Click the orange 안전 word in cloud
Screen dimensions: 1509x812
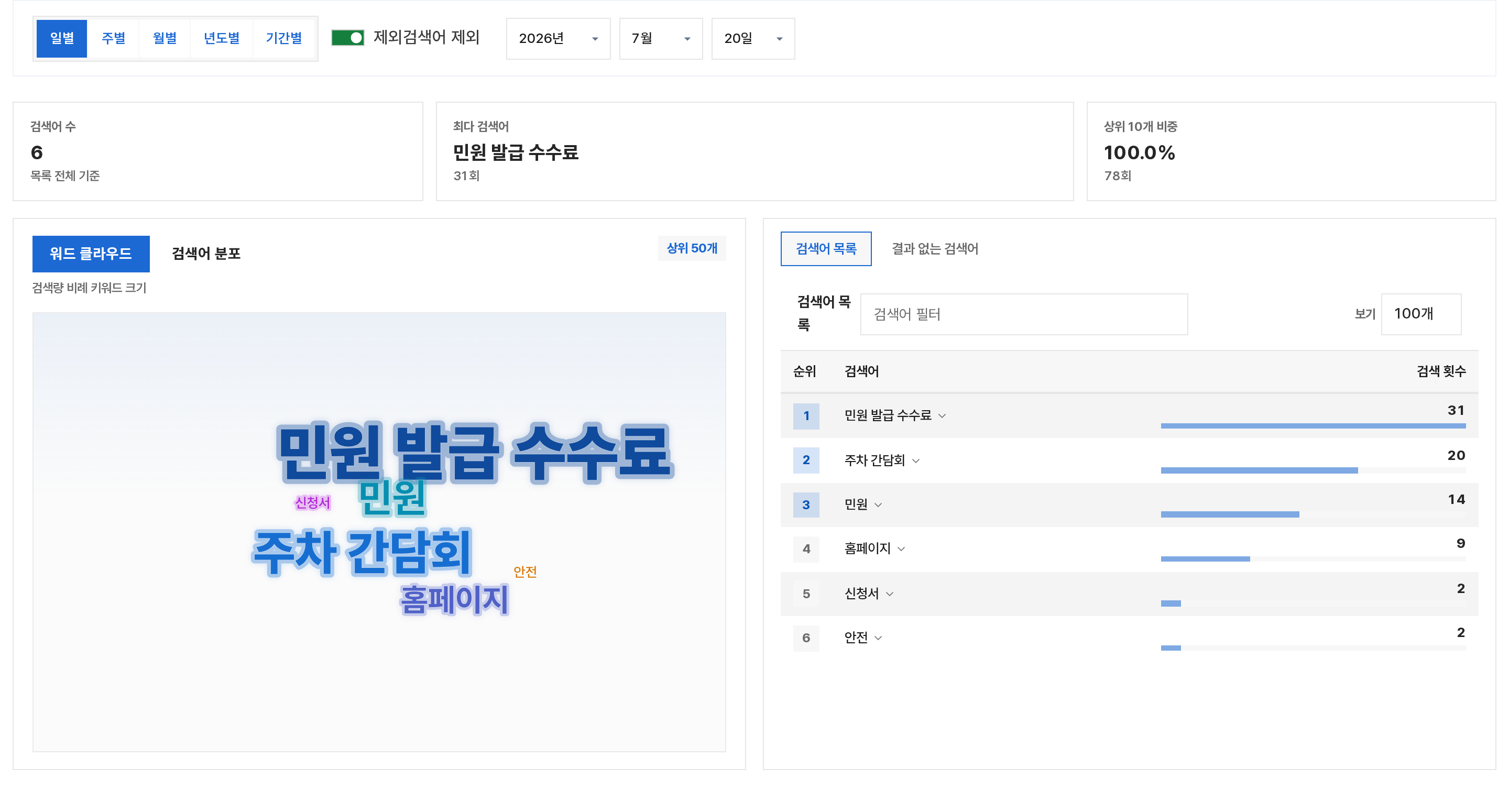coord(525,572)
